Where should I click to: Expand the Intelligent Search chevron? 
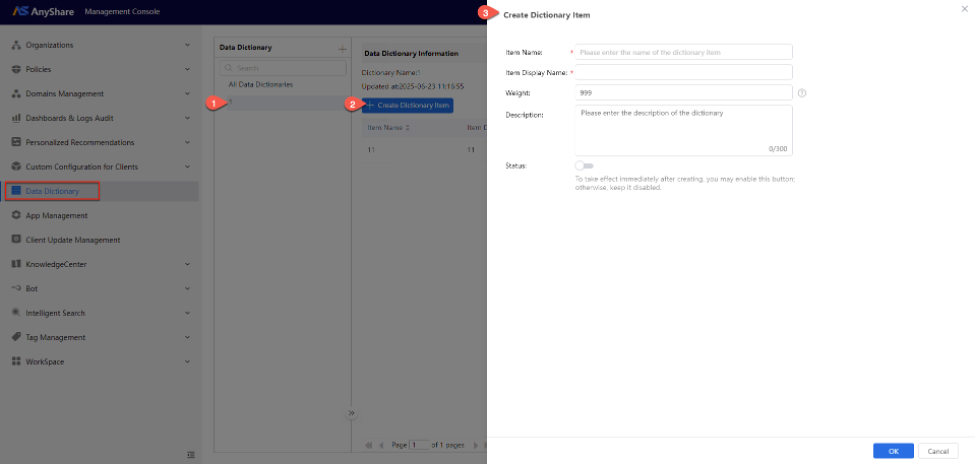[187, 313]
